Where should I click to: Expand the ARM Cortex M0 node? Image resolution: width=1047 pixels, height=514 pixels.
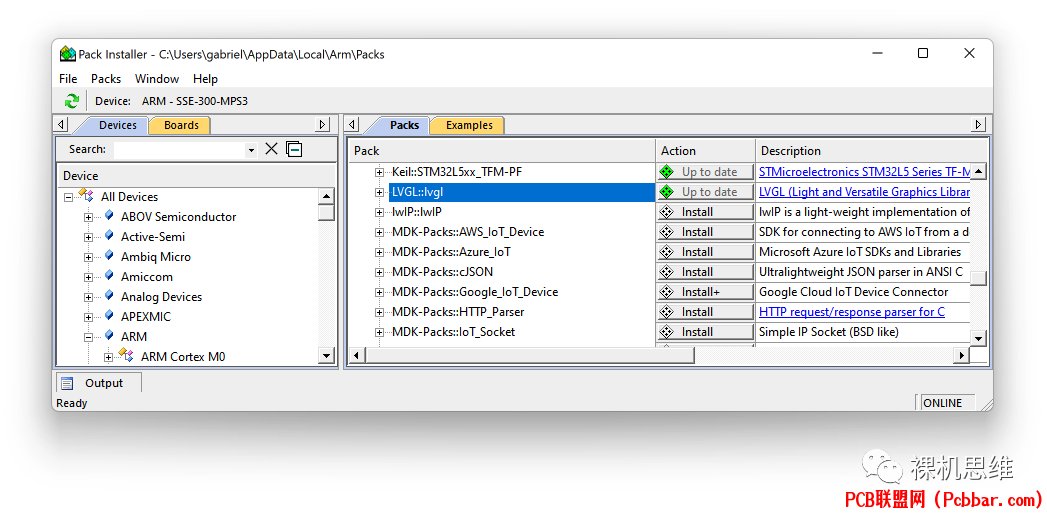[x=108, y=358]
